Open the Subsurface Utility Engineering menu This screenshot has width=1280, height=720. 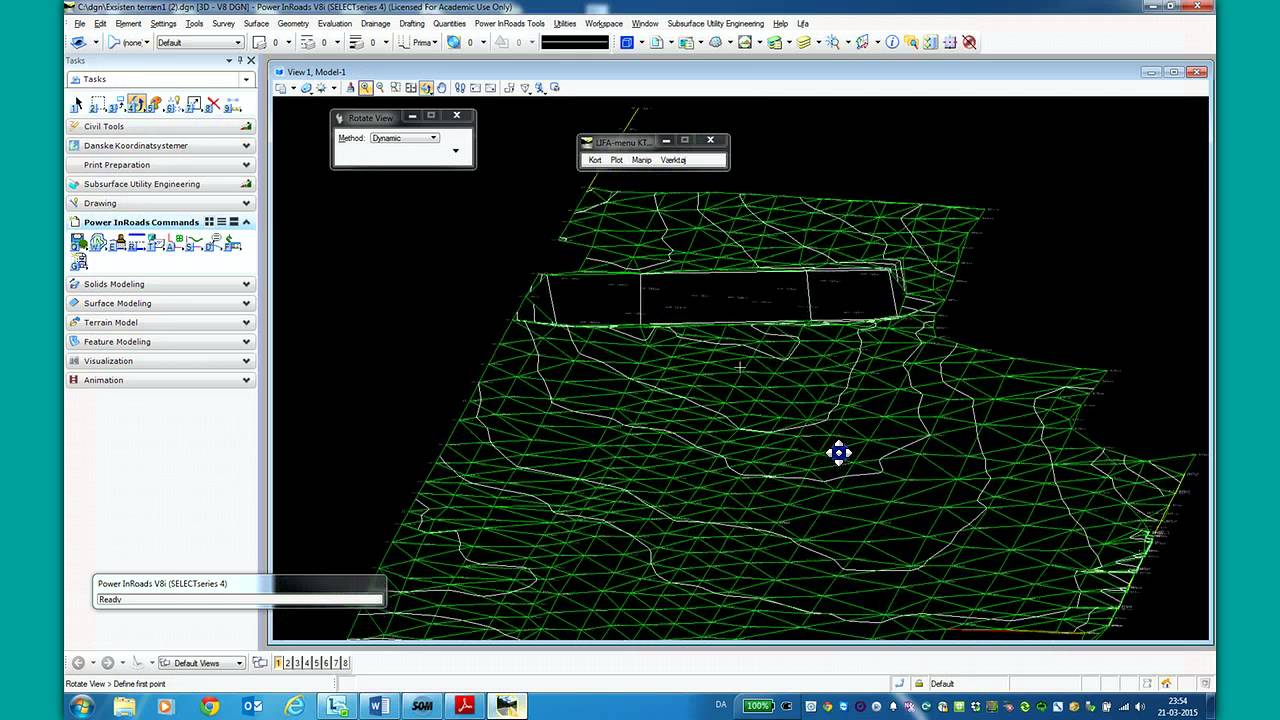(715, 23)
